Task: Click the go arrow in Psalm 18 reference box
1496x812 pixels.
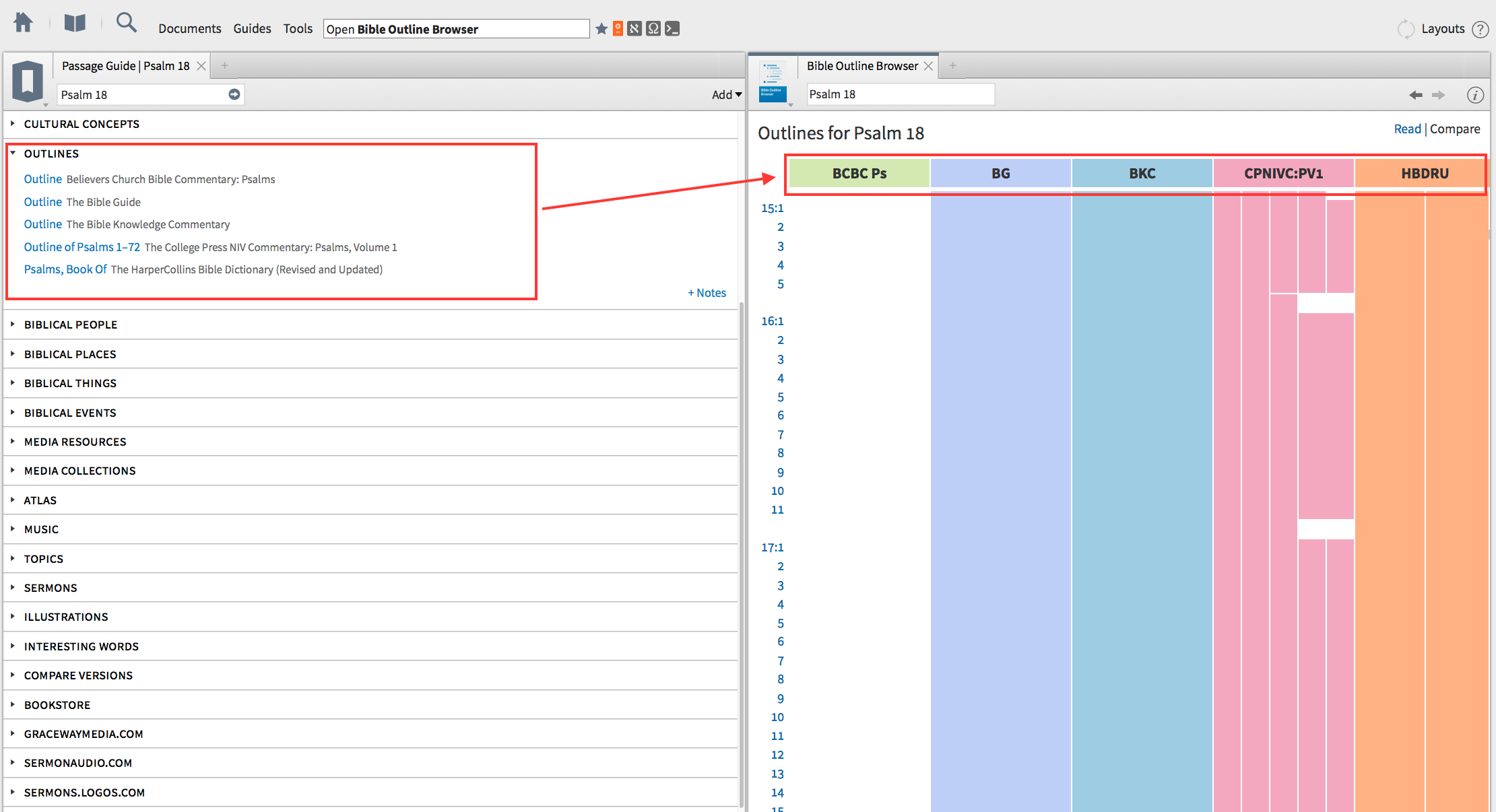Action: 234,94
